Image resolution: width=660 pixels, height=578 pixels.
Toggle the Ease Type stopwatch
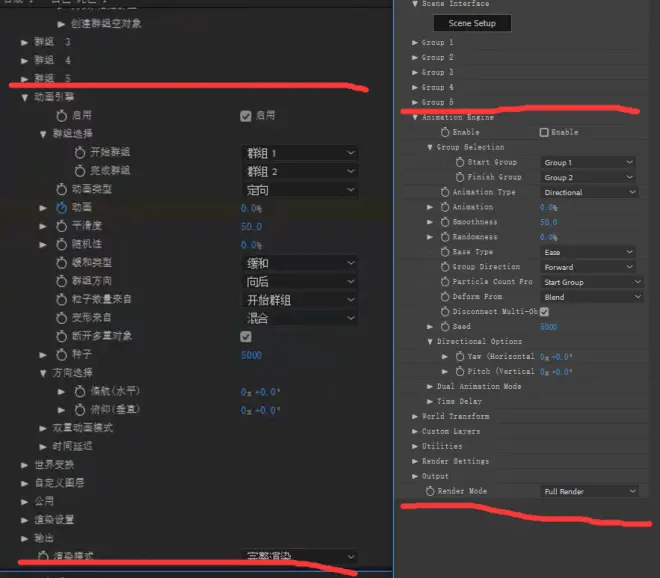click(x=445, y=252)
